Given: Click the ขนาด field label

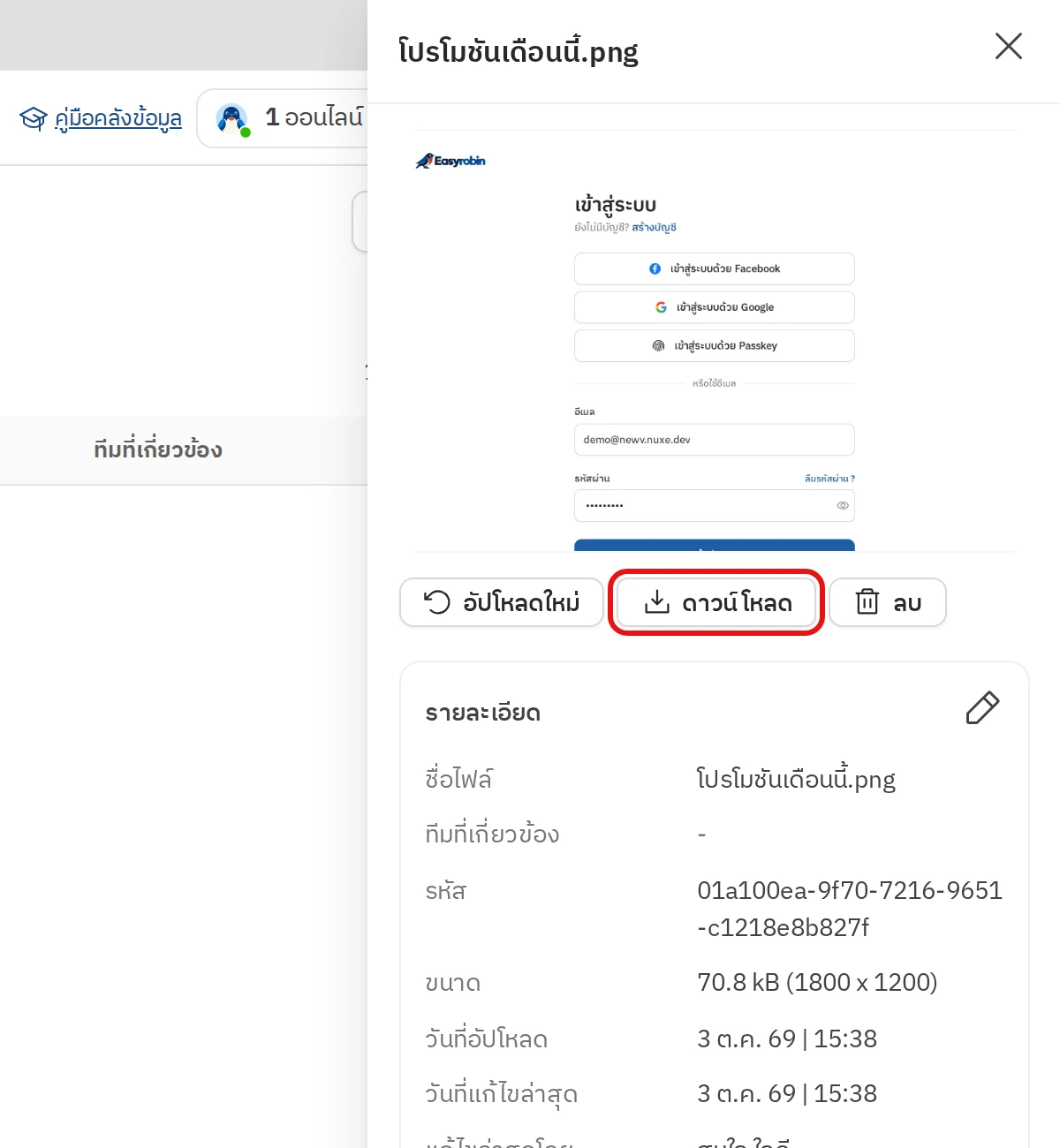Looking at the screenshot, I should coord(452,983).
